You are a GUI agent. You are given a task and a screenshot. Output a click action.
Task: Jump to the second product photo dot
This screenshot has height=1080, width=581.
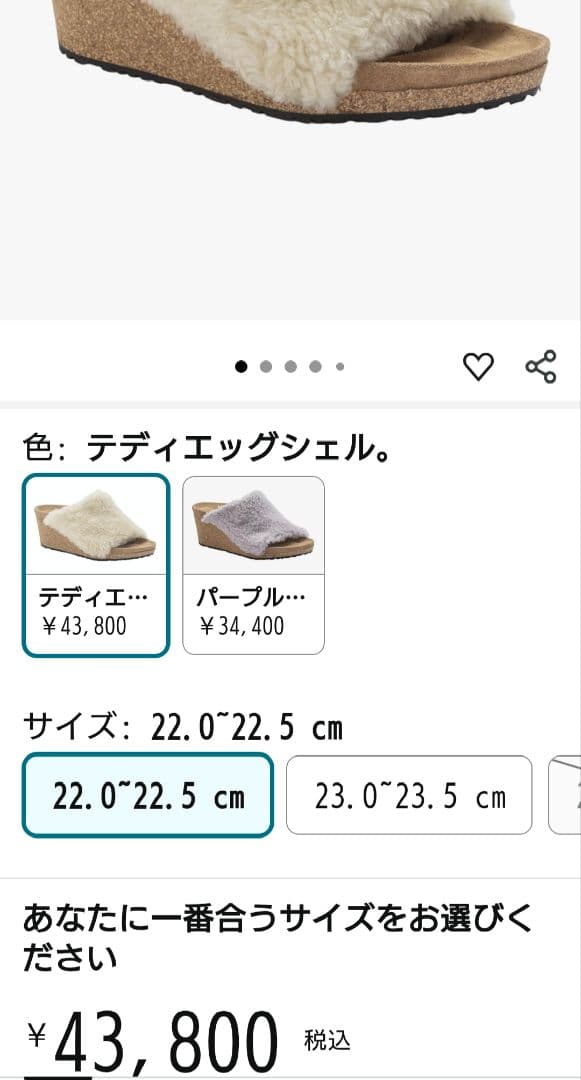[x=267, y=366]
